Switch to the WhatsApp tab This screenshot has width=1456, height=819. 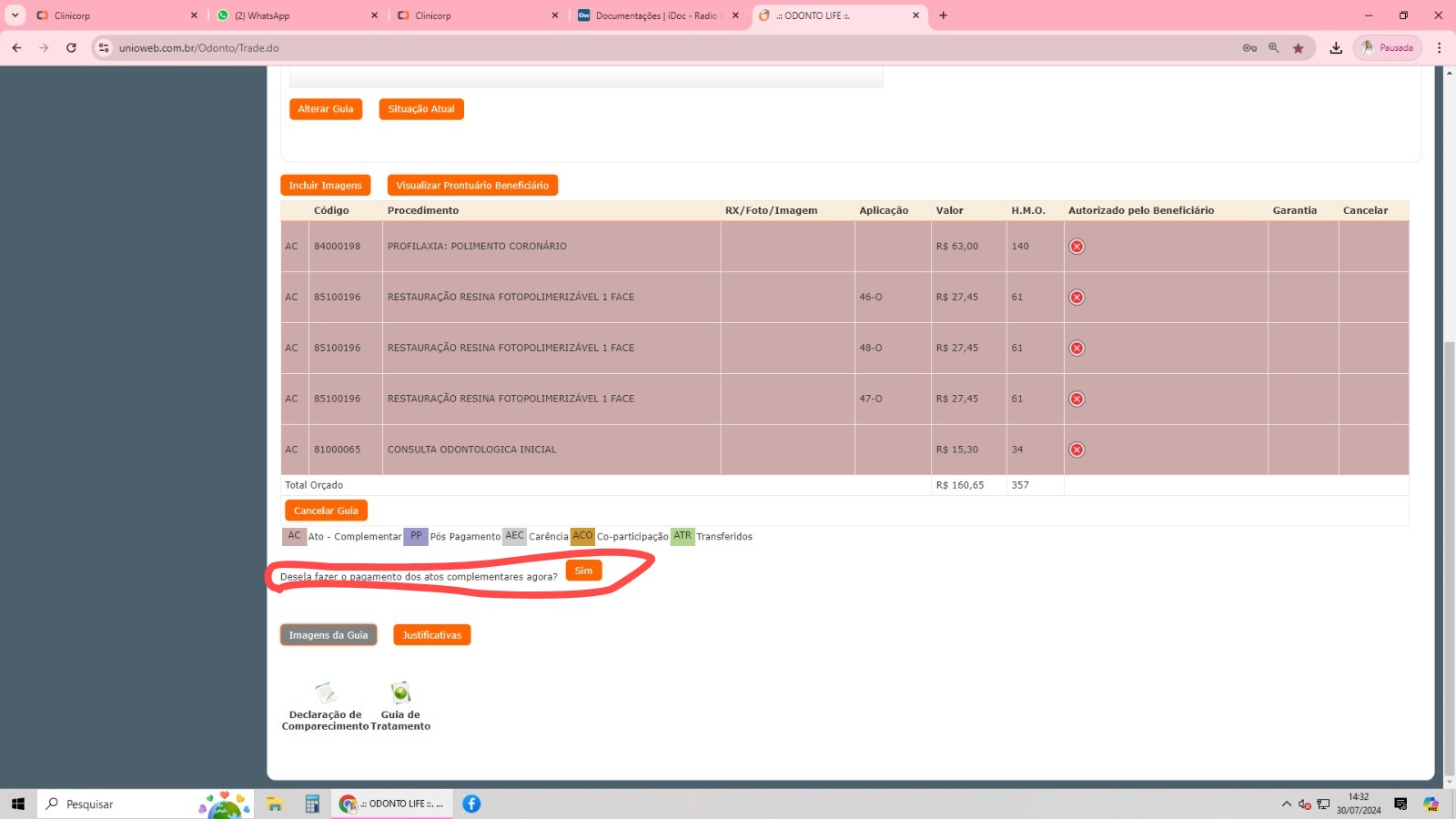click(296, 15)
